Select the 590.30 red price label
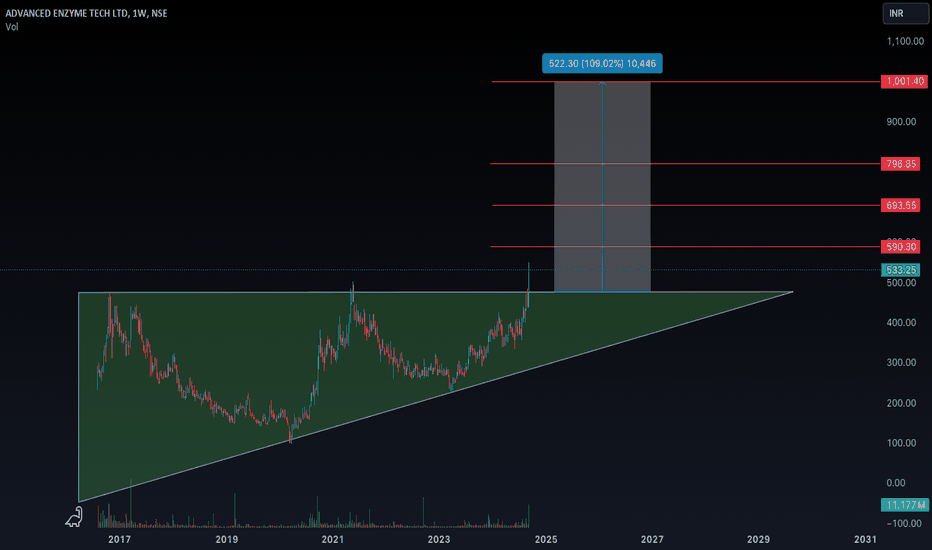Viewport: 932px width, 550px height. tap(900, 247)
